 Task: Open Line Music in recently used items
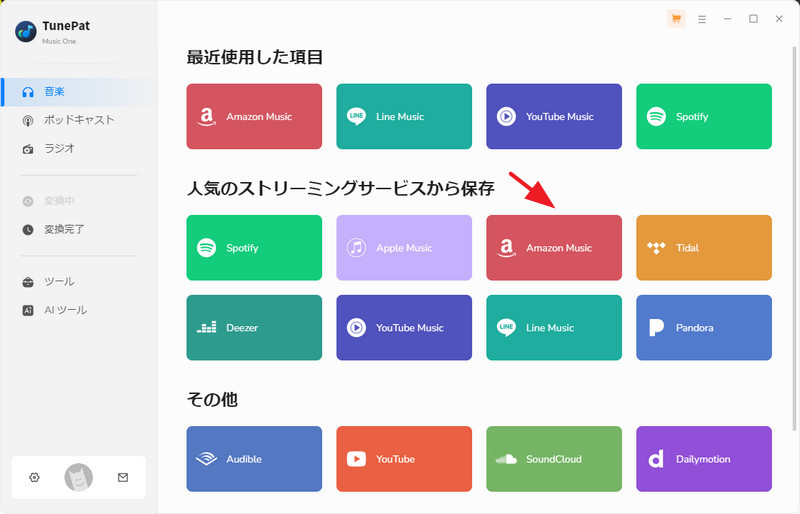(404, 116)
